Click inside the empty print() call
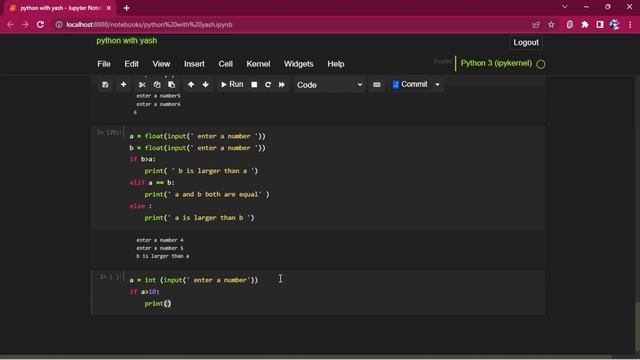The height and width of the screenshot is (360, 640). 167,304
